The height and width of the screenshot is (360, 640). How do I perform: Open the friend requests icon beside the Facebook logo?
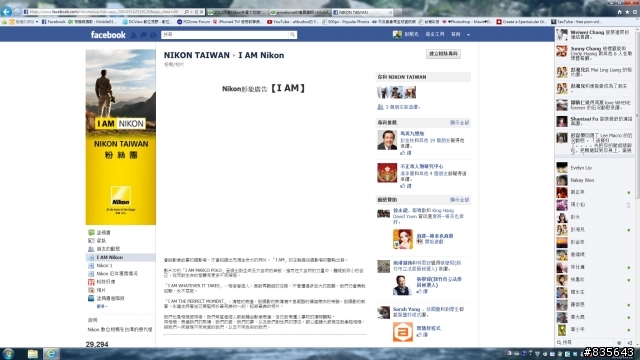click(134, 35)
